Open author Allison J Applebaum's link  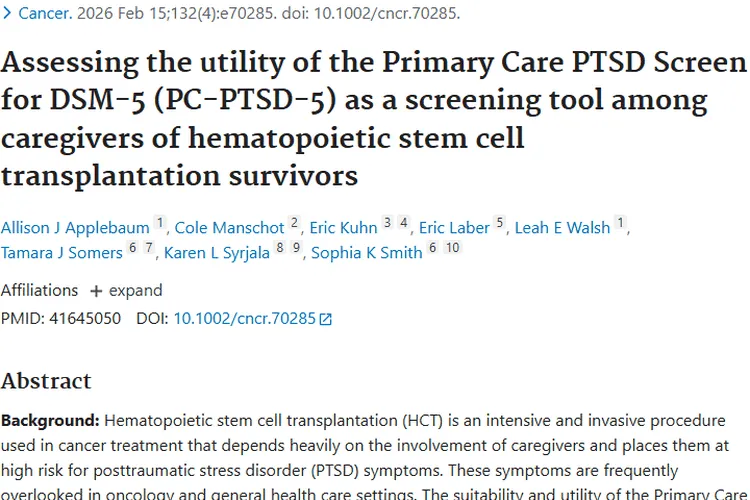75,227
